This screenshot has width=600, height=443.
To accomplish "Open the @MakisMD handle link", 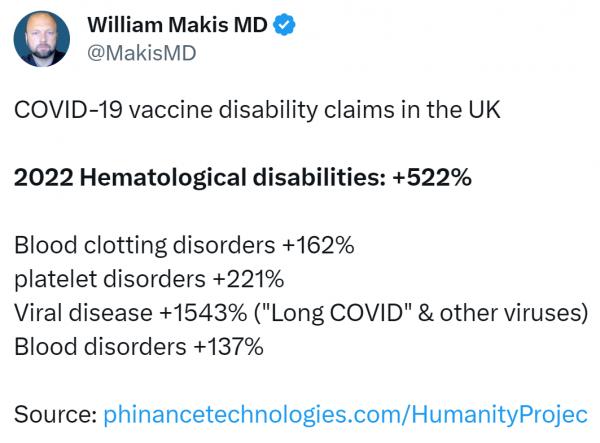I will pos(142,53).
